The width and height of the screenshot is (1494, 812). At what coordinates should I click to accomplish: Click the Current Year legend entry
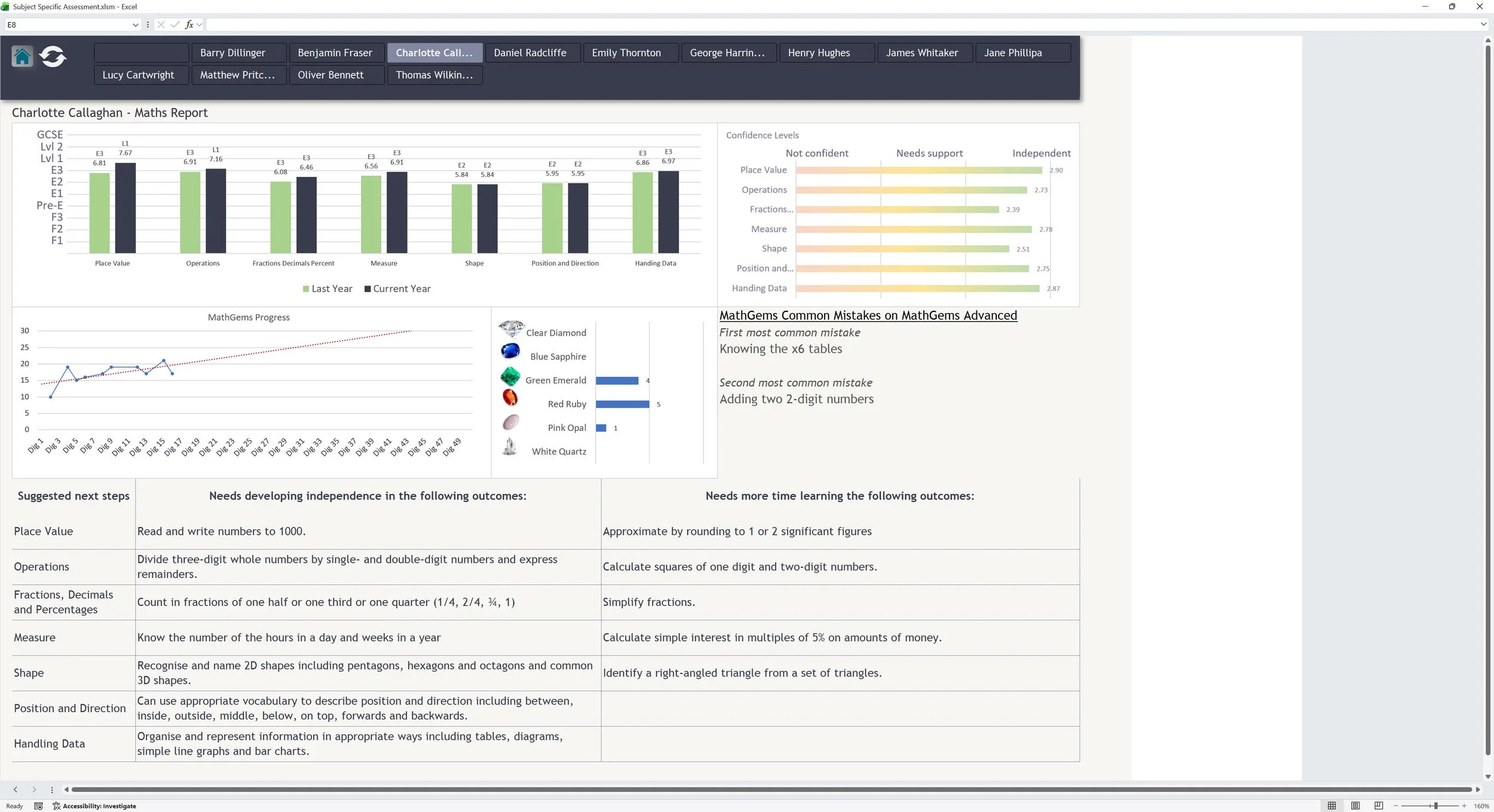[397, 289]
